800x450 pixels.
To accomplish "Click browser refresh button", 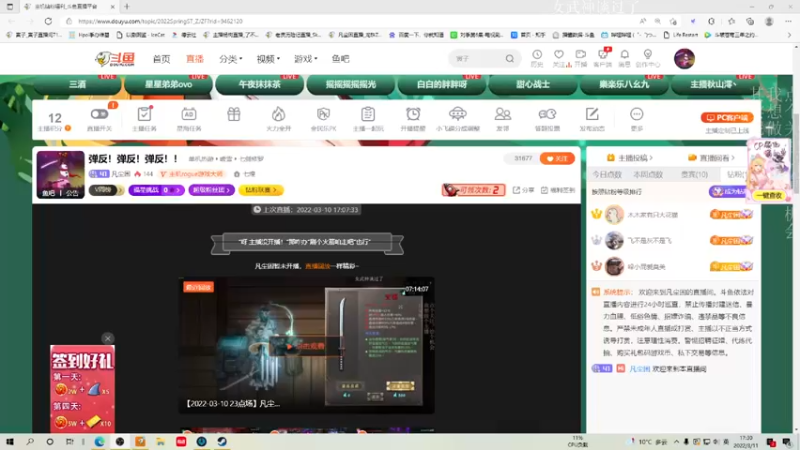I will [48, 21].
